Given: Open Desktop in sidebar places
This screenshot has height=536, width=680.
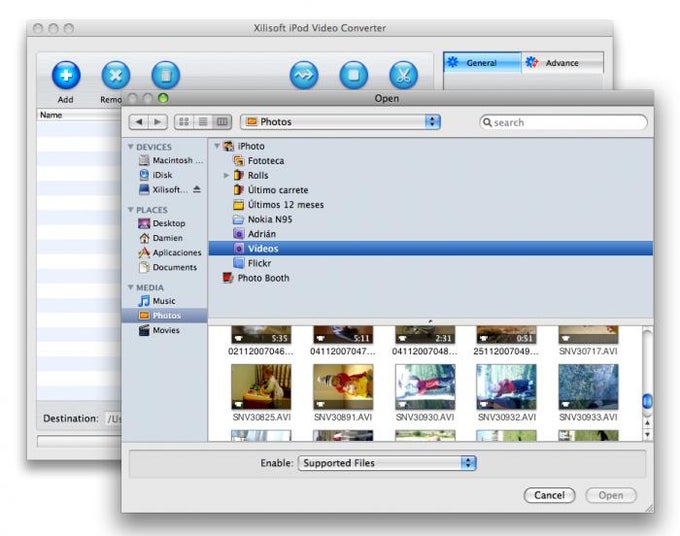Looking at the screenshot, I should click(161, 223).
